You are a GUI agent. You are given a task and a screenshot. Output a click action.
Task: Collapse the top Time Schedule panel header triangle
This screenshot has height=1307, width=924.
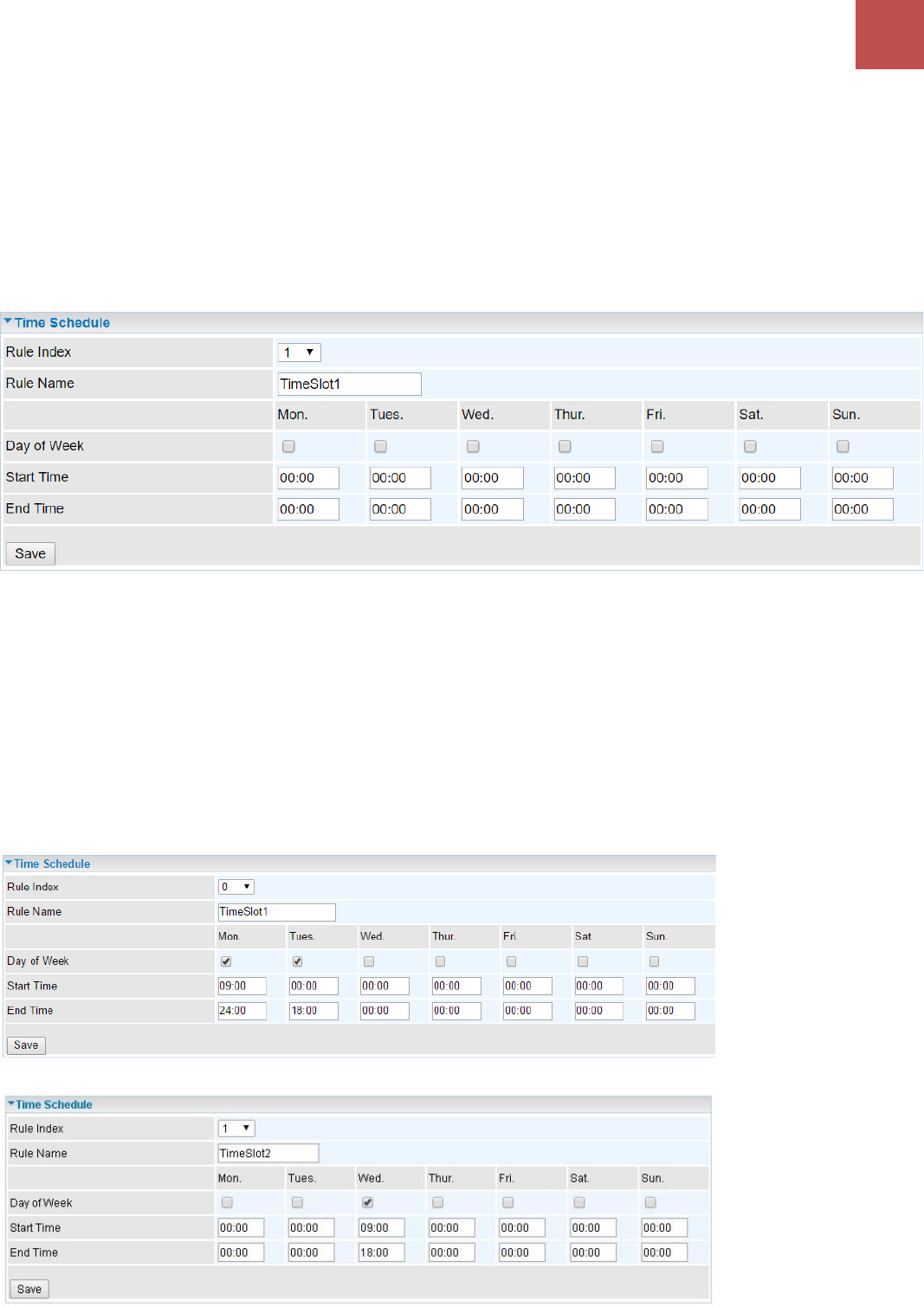[x=8, y=321]
